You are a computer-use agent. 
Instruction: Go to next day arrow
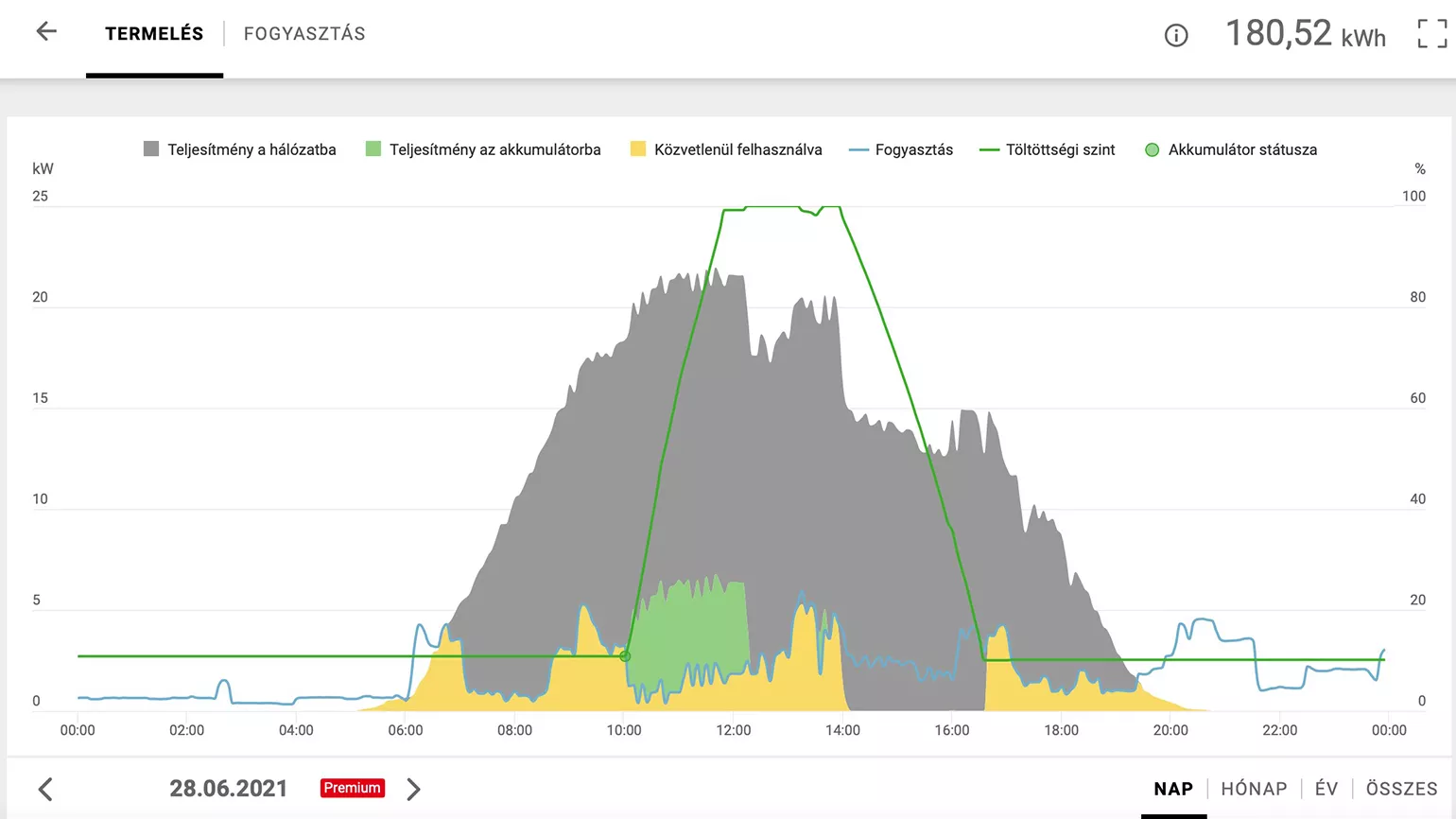coord(413,789)
